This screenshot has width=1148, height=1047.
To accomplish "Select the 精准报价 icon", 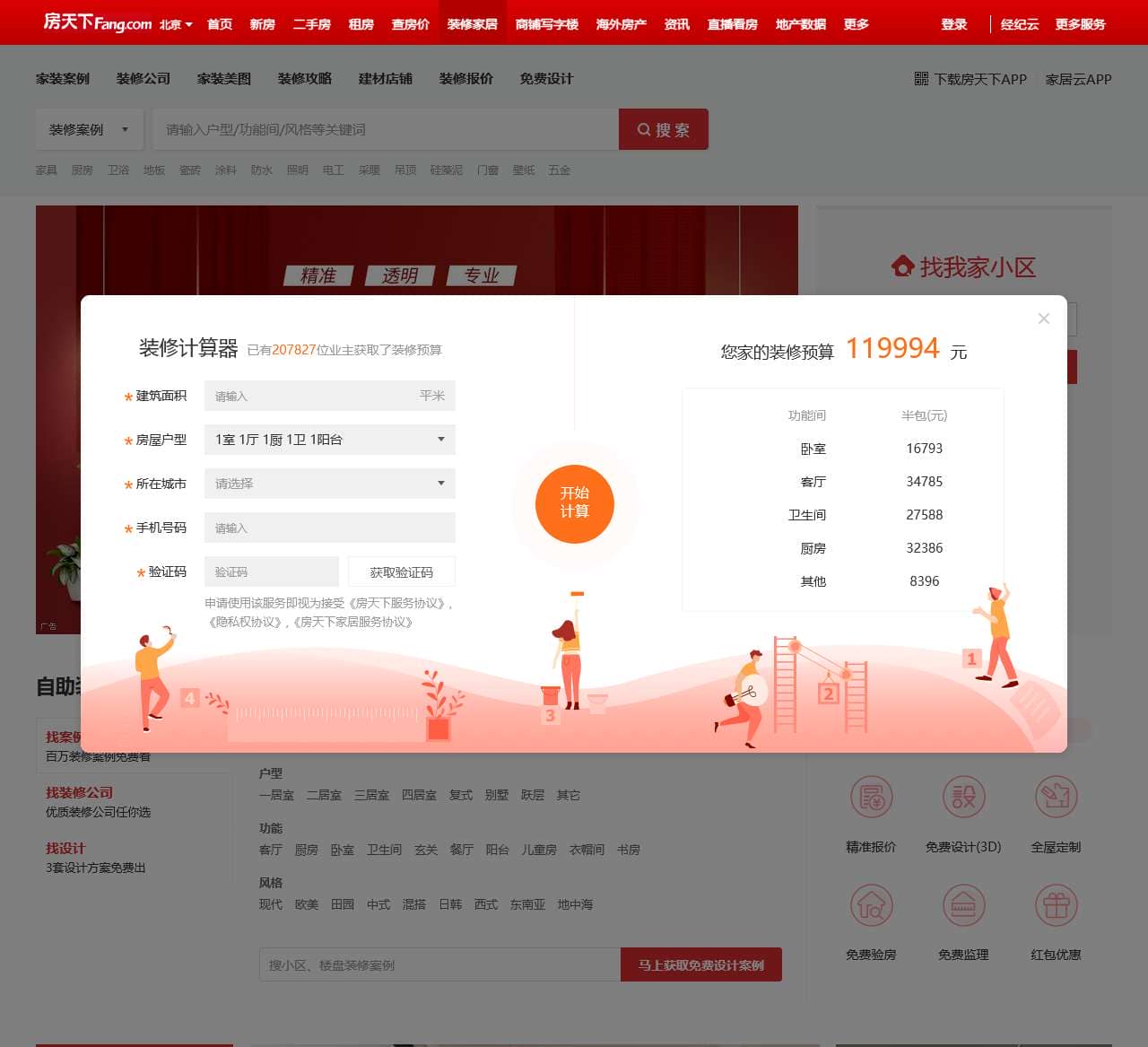I will click(871, 797).
